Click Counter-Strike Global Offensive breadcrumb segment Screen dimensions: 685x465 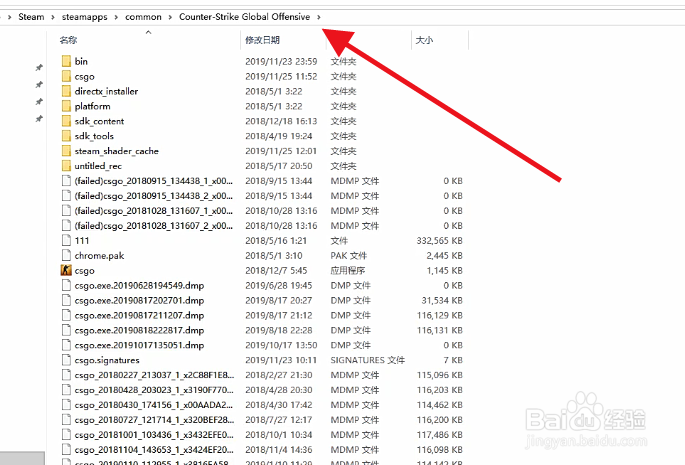(245, 17)
